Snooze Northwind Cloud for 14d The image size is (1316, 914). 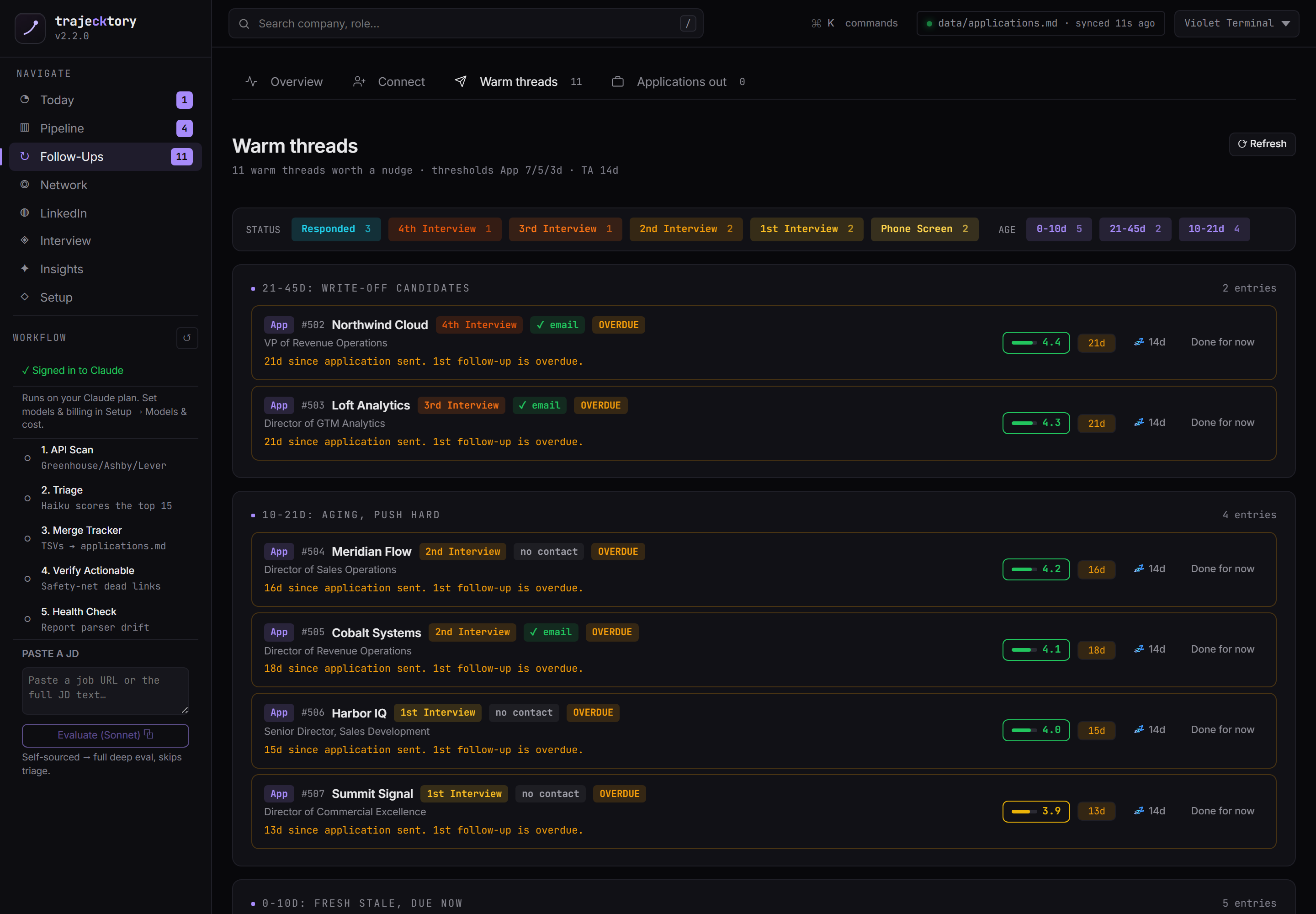pos(1149,342)
